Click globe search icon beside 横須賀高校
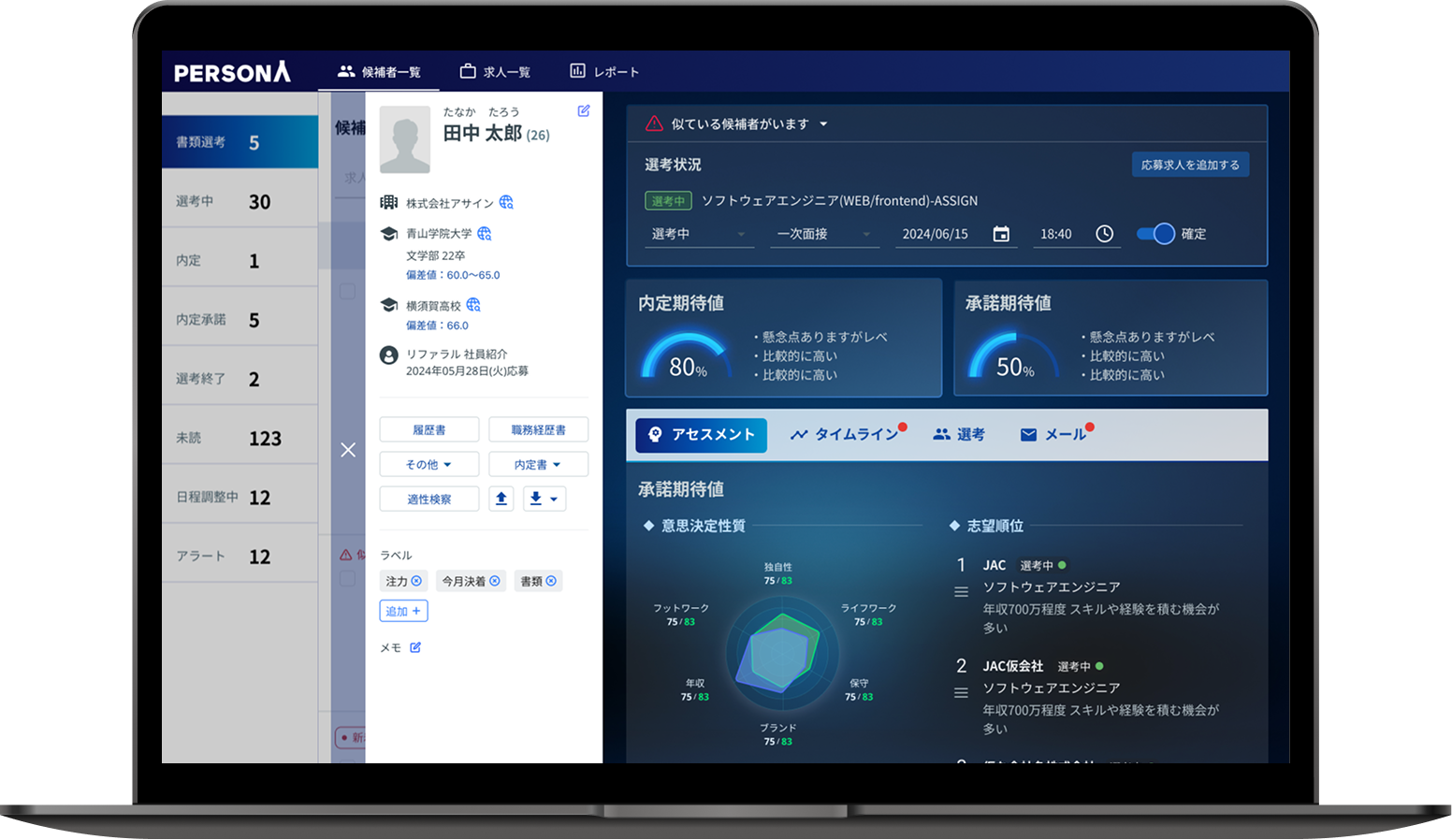1452x840 pixels. [473, 305]
